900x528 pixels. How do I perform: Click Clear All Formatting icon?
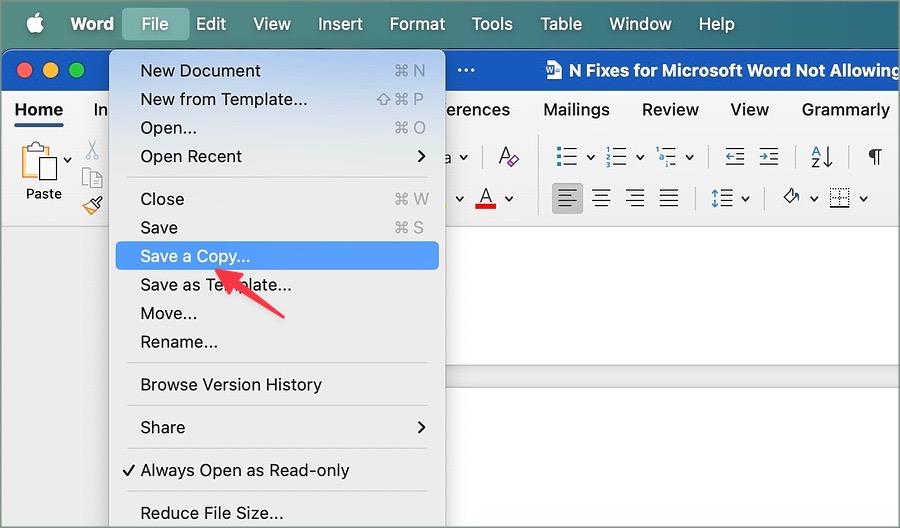pyautogui.click(x=508, y=156)
